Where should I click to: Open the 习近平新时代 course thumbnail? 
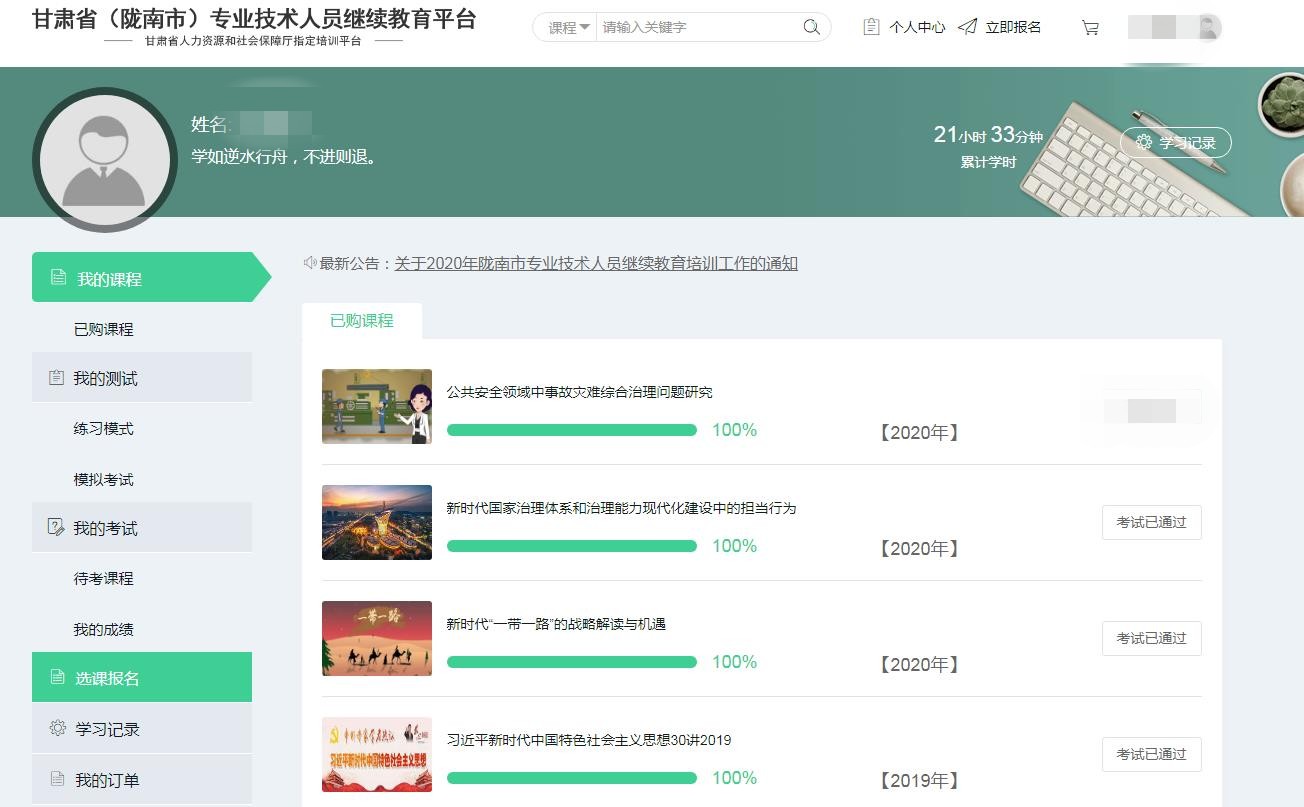[x=377, y=754]
